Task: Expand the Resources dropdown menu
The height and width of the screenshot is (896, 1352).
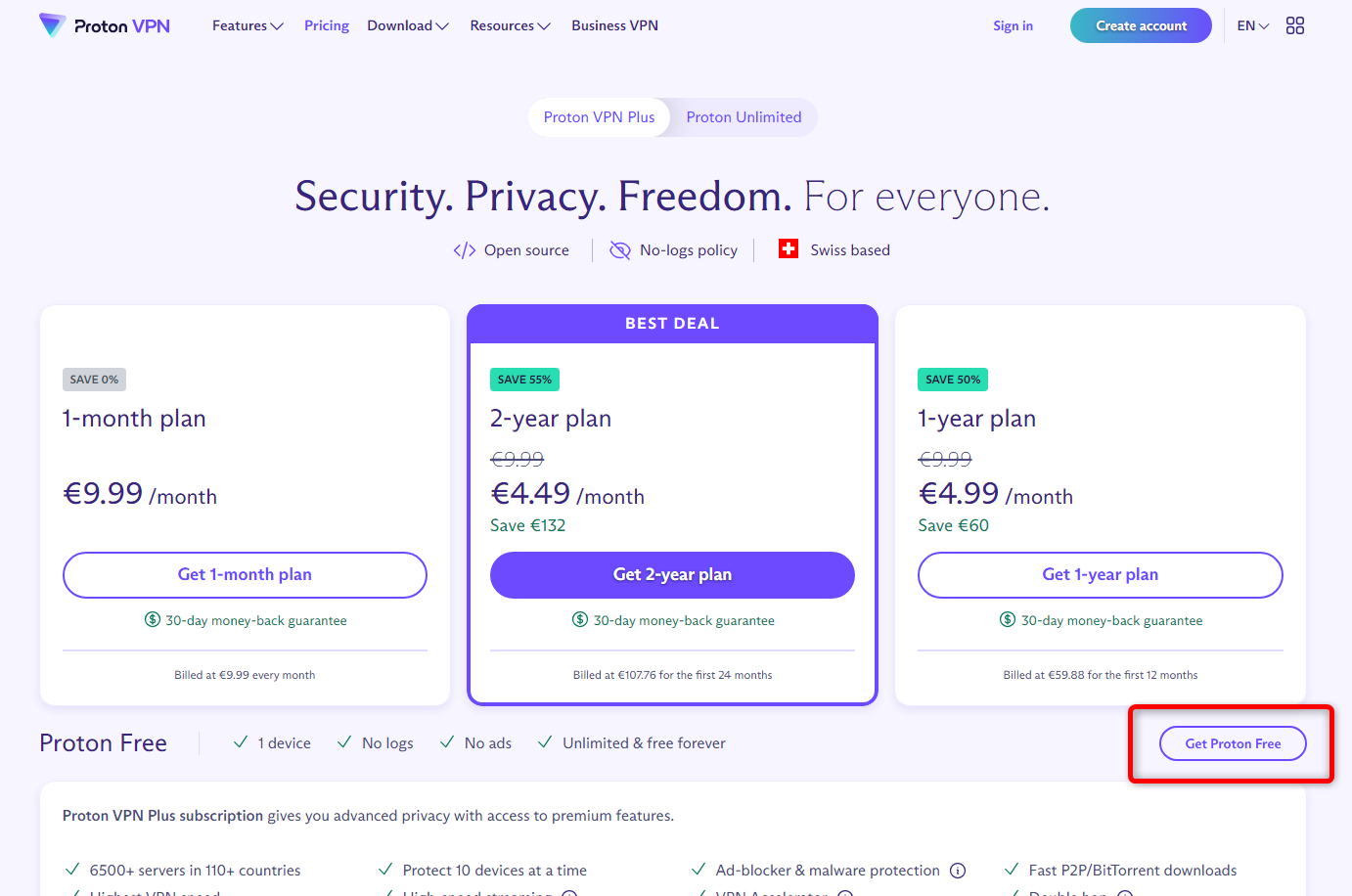Action: [x=510, y=25]
